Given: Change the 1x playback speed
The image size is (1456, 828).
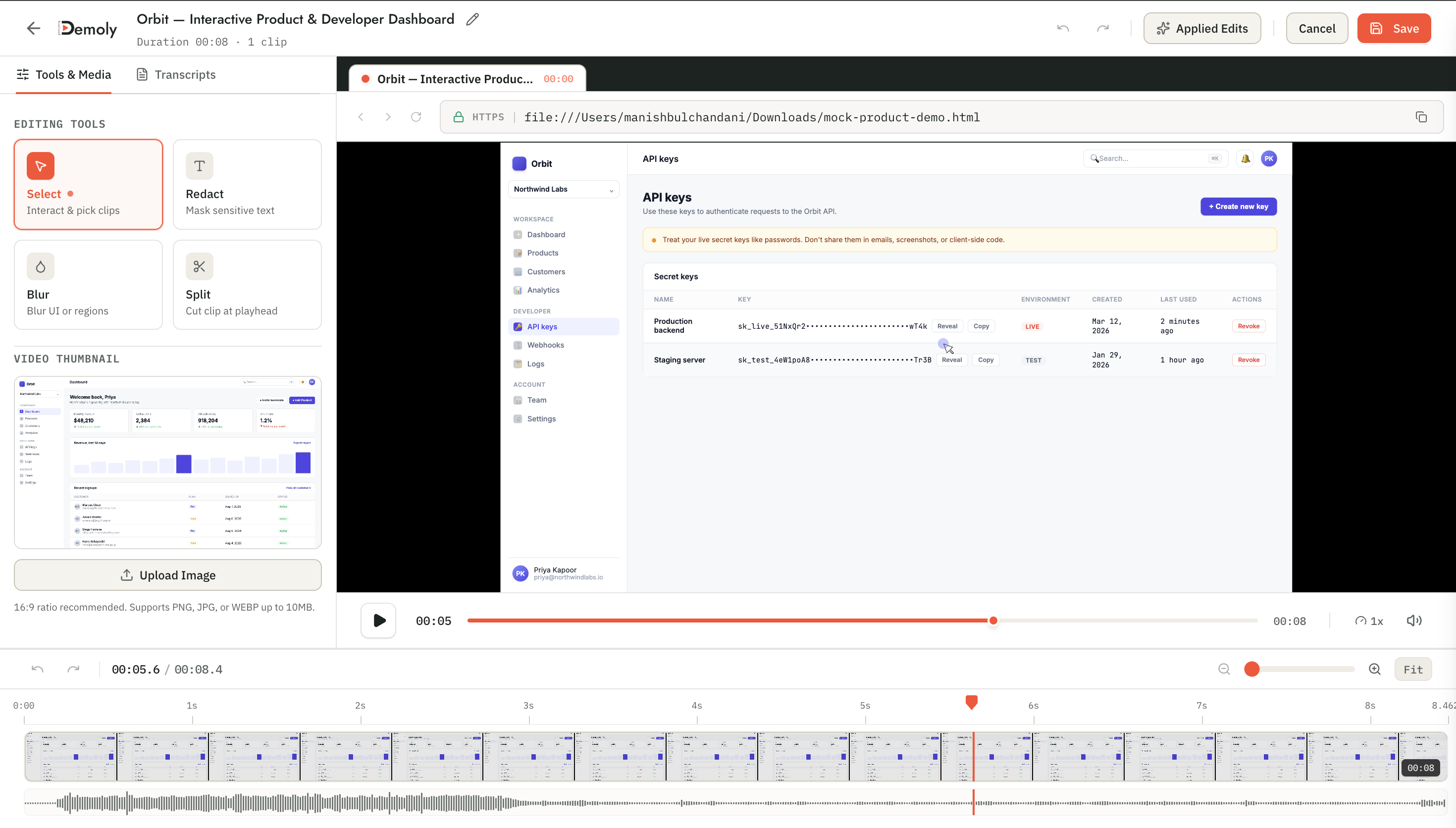Looking at the screenshot, I should pos(1369,621).
